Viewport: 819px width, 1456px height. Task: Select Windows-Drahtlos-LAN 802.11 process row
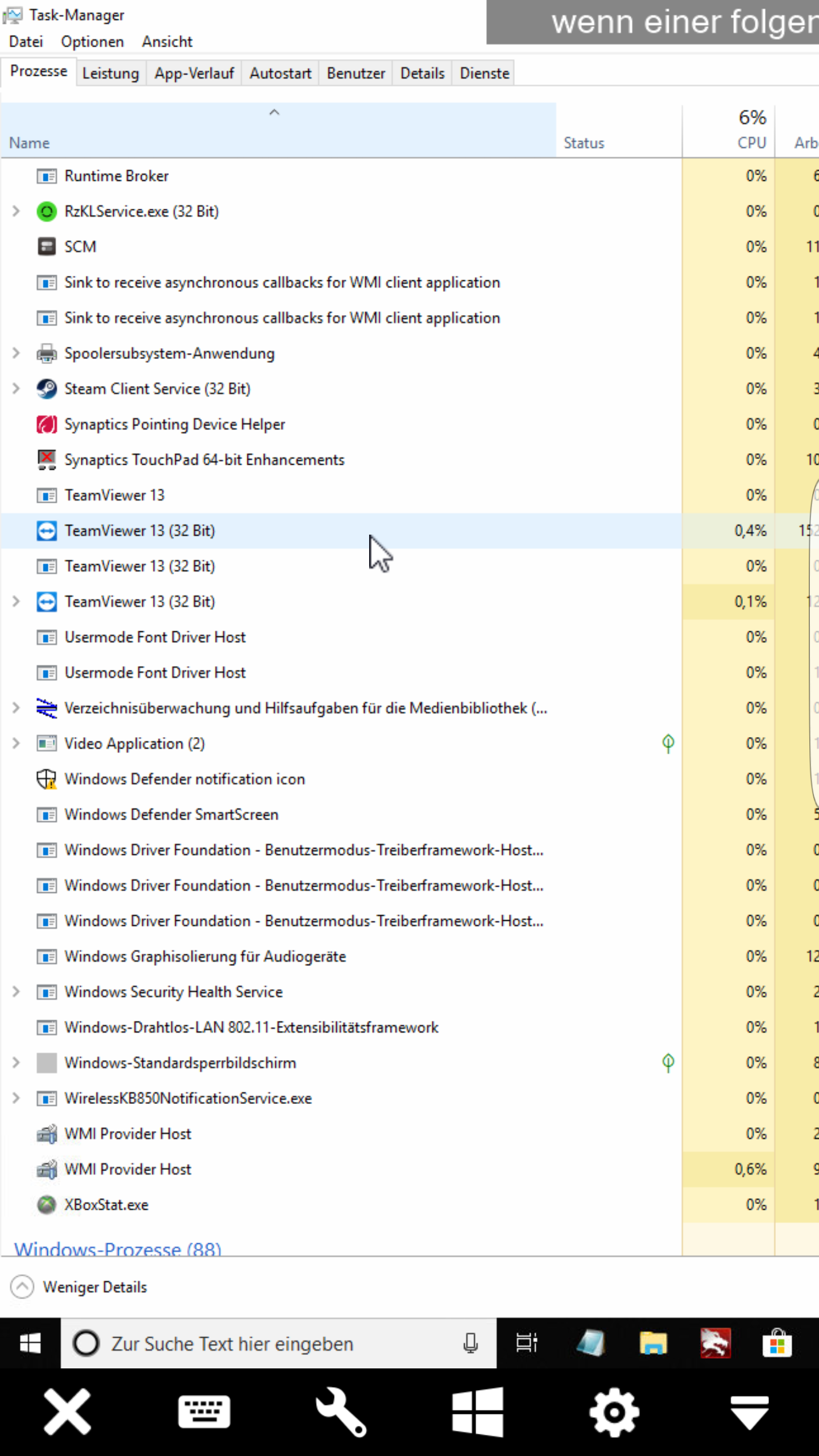click(409, 1027)
